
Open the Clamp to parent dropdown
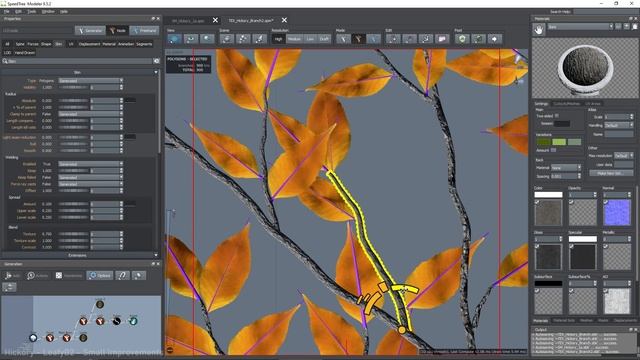click(91, 114)
